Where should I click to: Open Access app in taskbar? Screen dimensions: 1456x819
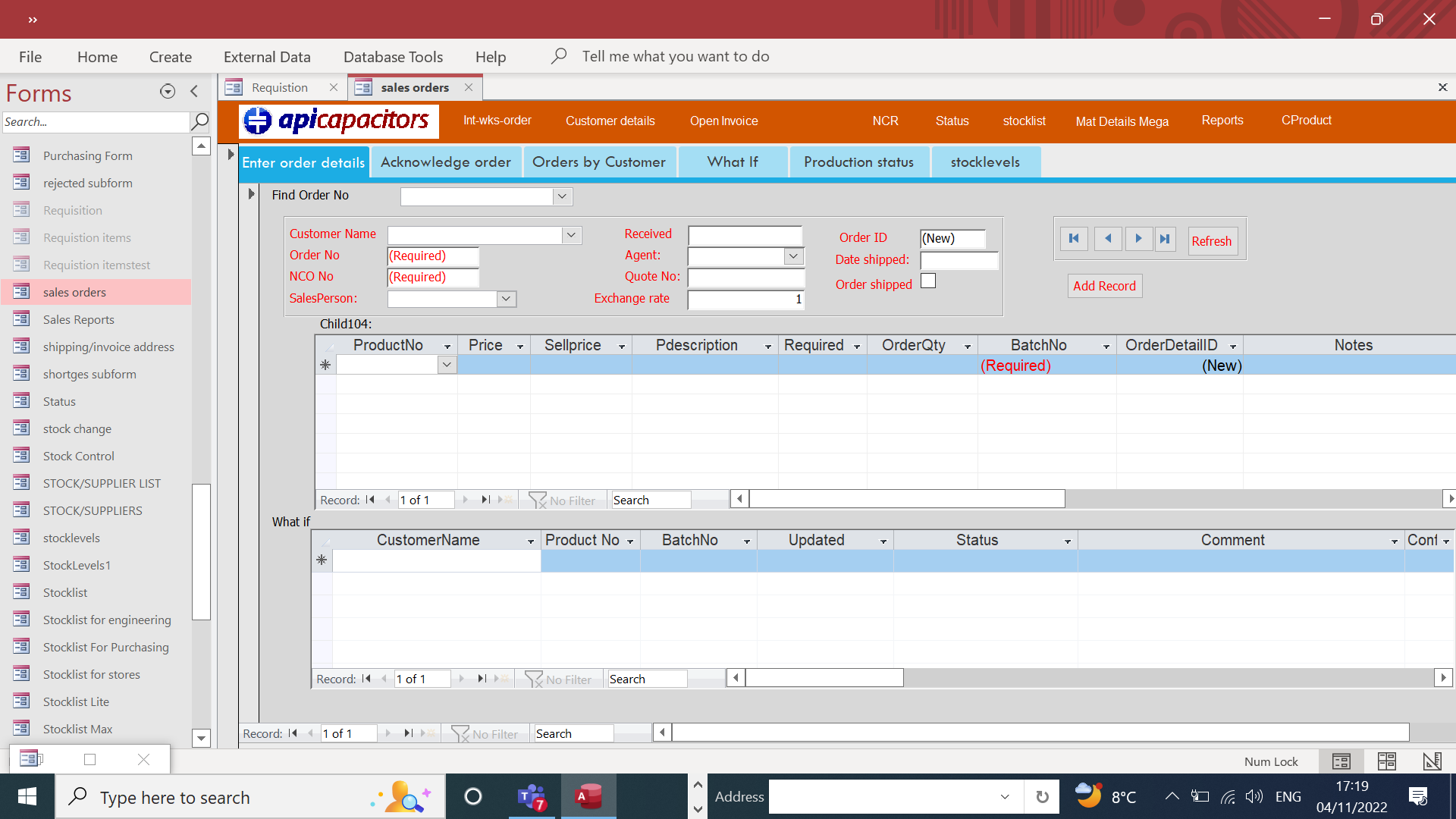pos(588,797)
